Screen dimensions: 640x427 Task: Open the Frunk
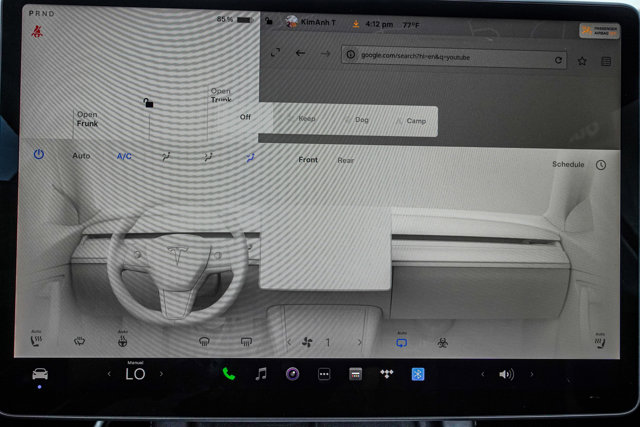[87, 119]
